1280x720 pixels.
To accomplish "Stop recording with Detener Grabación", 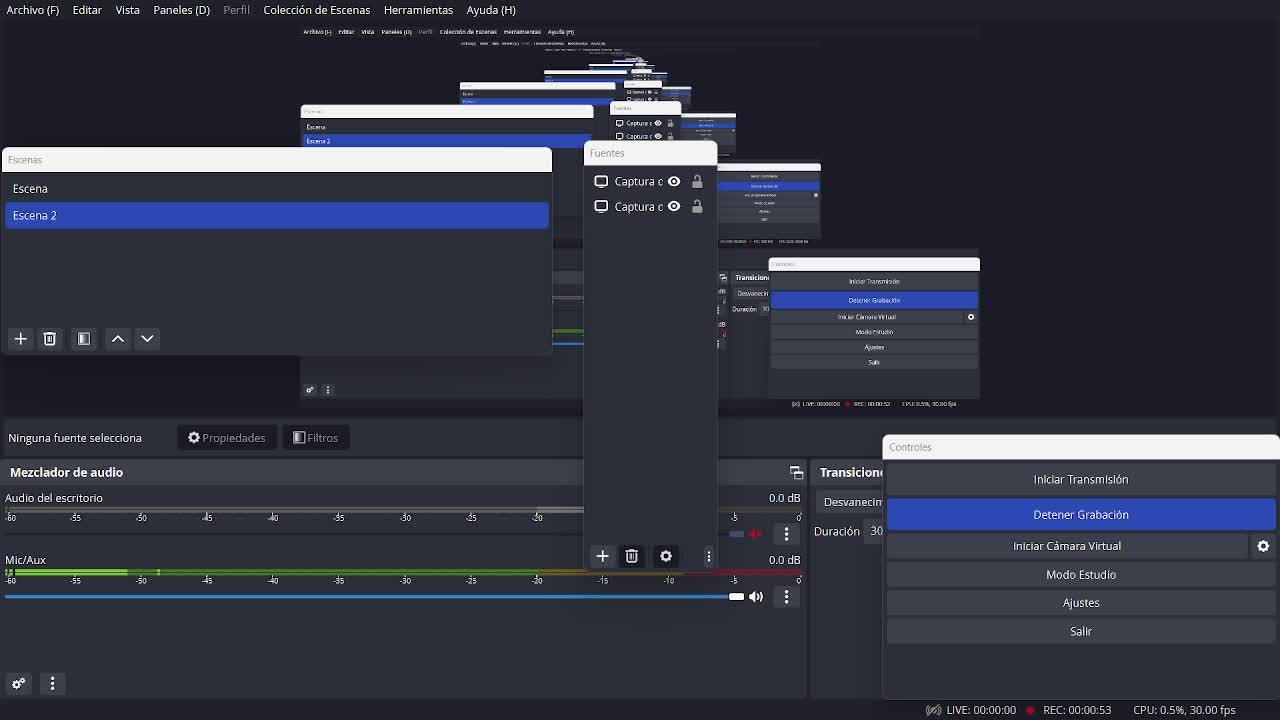I will [x=1081, y=515].
